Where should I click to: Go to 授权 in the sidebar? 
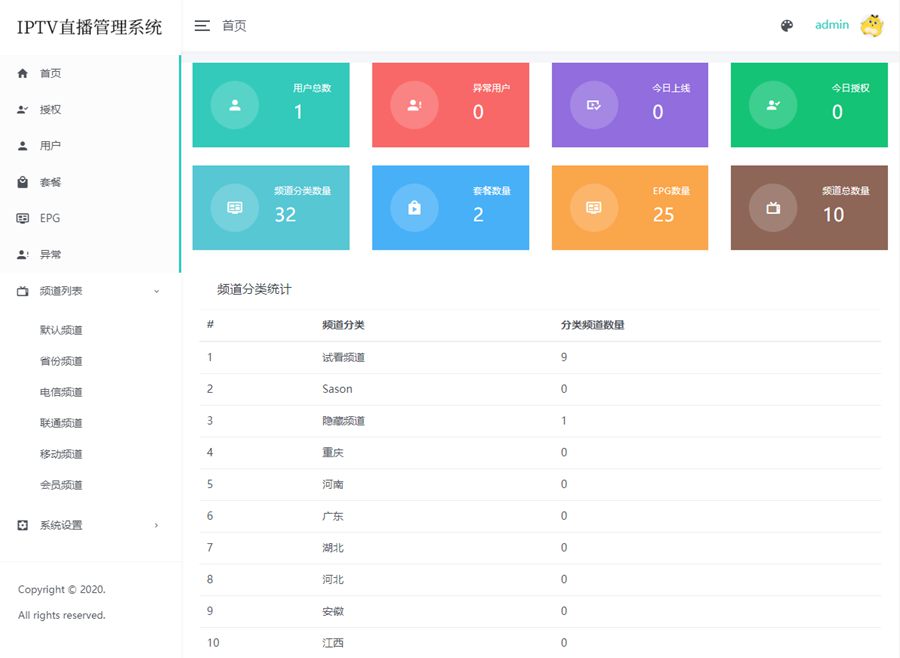click(x=50, y=110)
